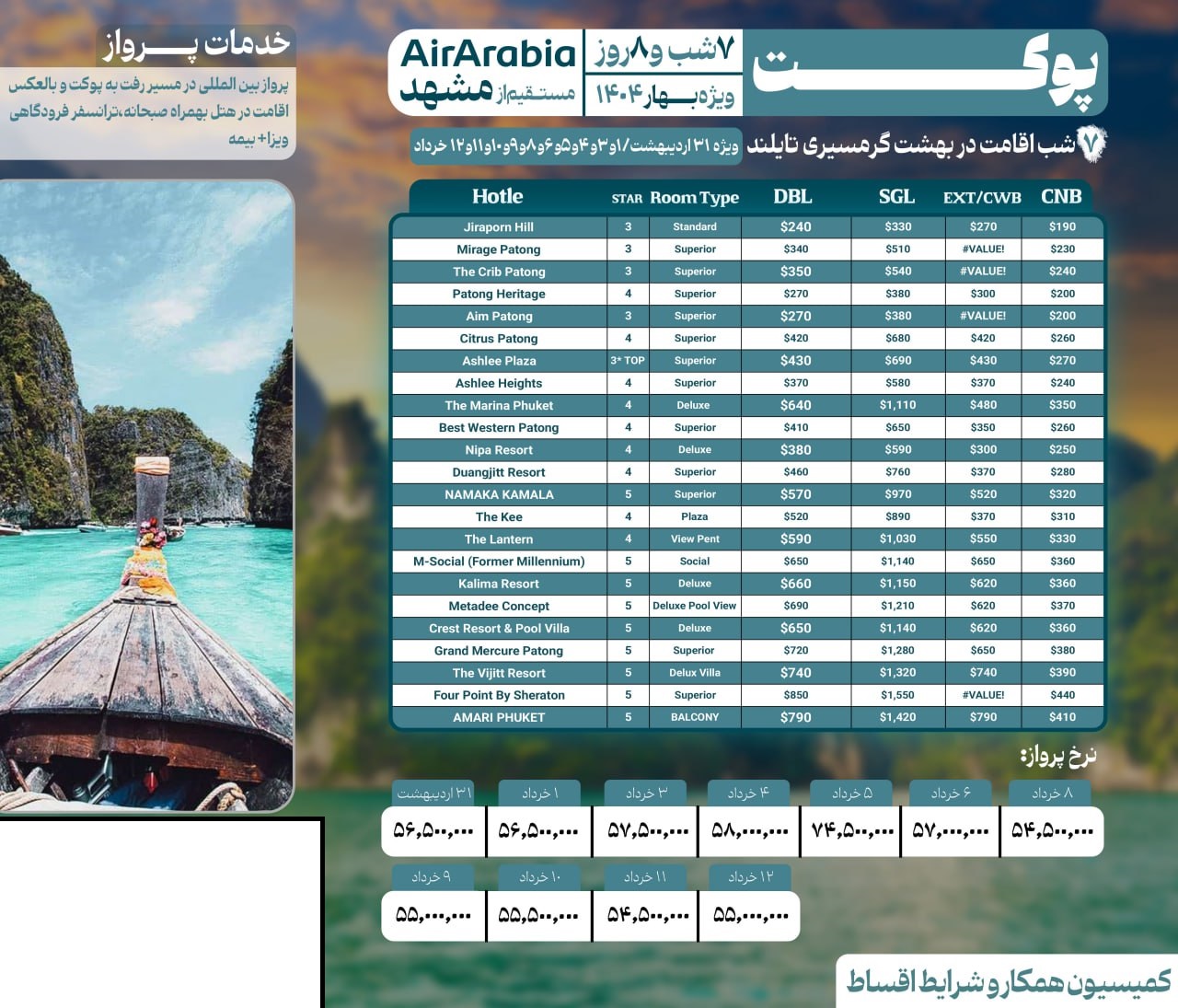Image resolution: width=1178 pixels, height=1008 pixels.
Task: Click the Jiraporn Hill hotel name
Action: 499,226
